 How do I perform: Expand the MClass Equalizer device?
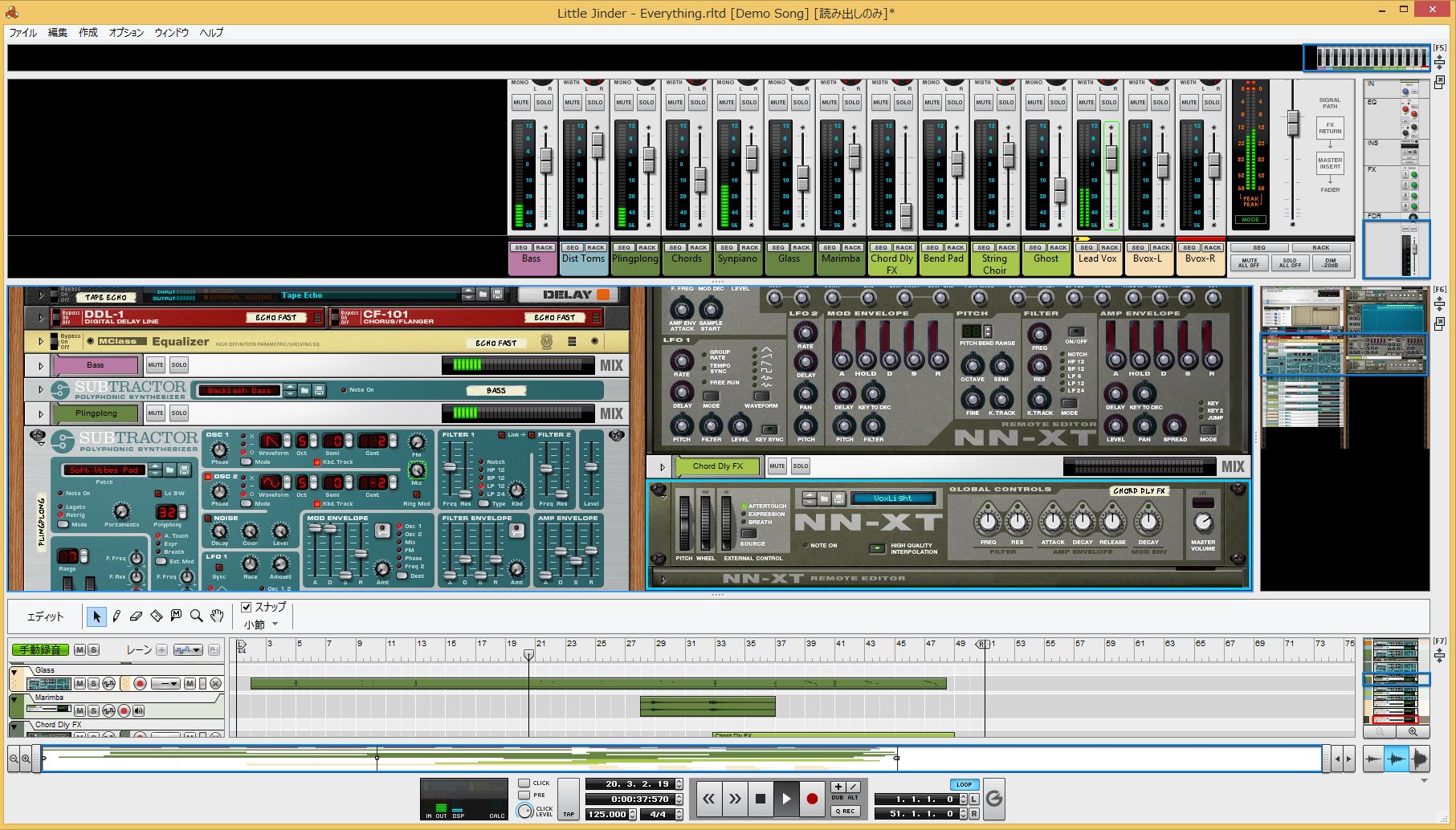coord(40,342)
